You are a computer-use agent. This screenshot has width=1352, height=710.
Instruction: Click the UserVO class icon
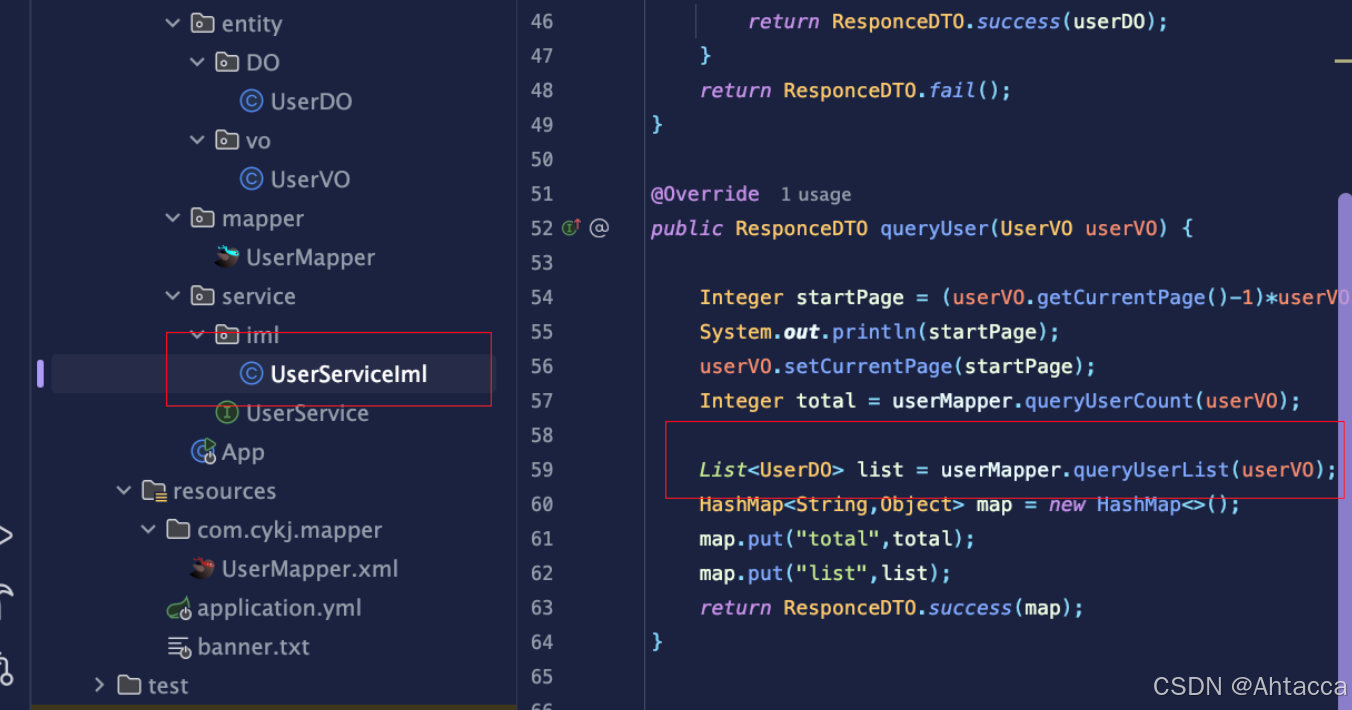point(252,179)
